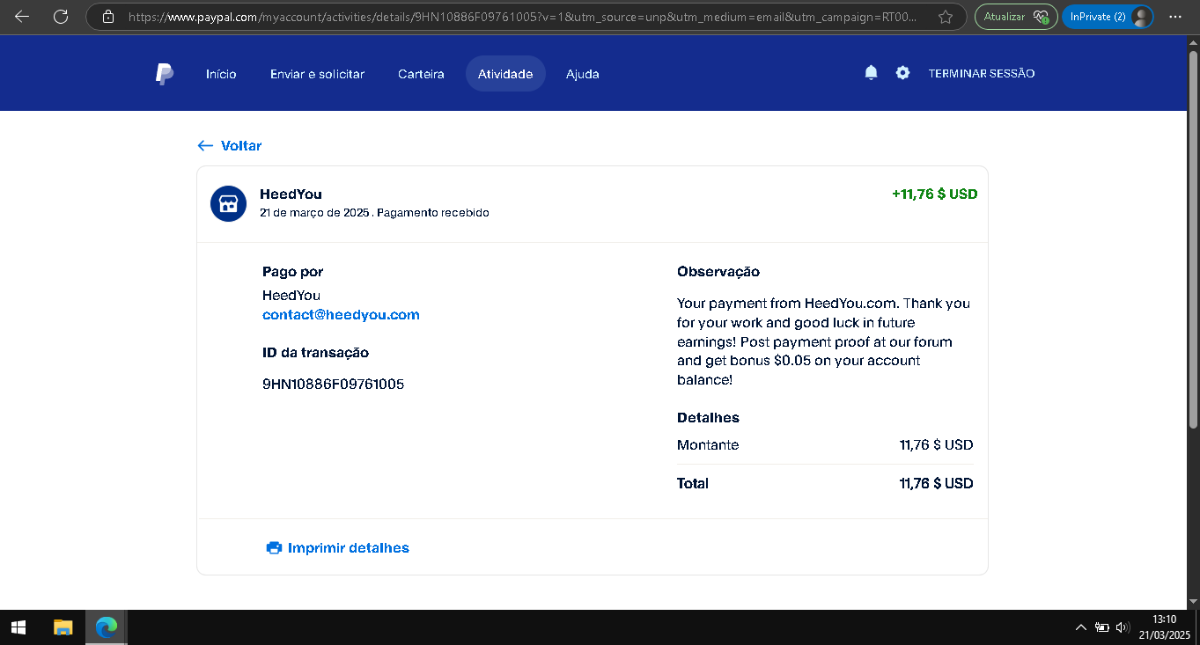Open the Windows Start menu

coord(18,627)
